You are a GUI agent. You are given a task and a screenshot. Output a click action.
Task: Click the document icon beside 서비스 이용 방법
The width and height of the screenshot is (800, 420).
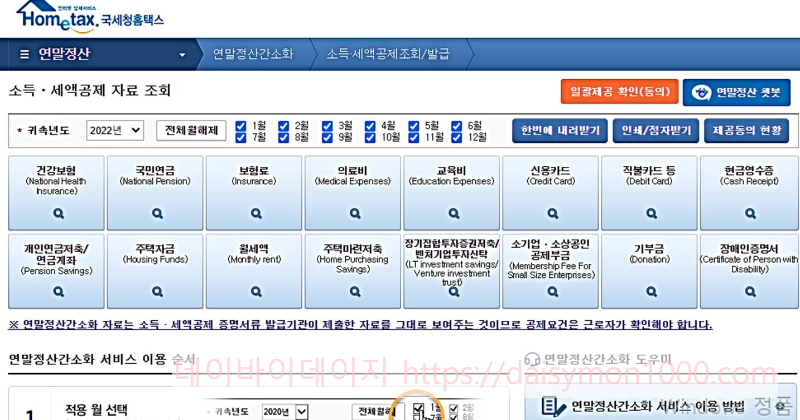(x=553, y=407)
